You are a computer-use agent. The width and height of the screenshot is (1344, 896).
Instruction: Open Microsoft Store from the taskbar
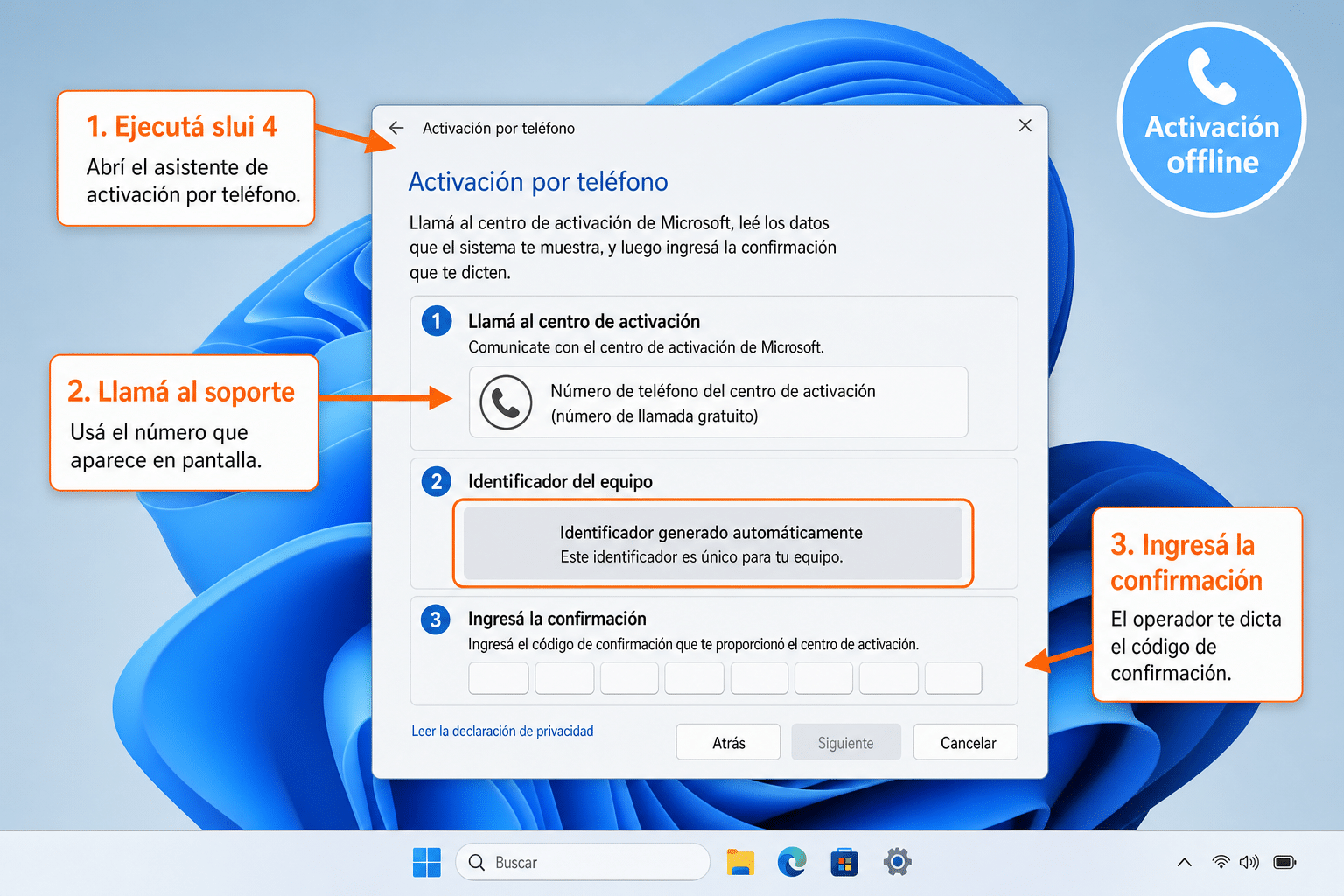(844, 862)
